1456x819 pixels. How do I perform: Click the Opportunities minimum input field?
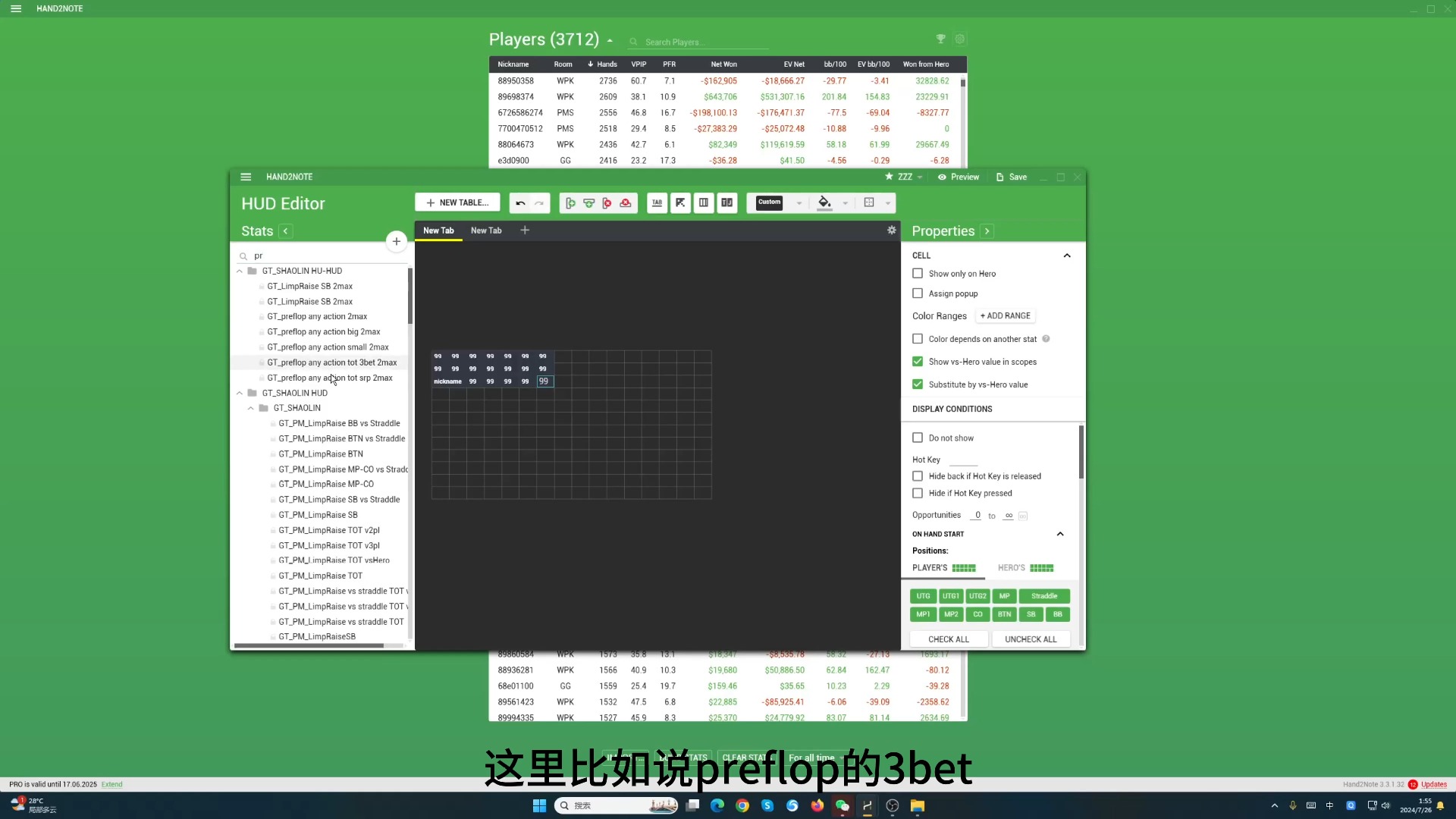tap(977, 514)
